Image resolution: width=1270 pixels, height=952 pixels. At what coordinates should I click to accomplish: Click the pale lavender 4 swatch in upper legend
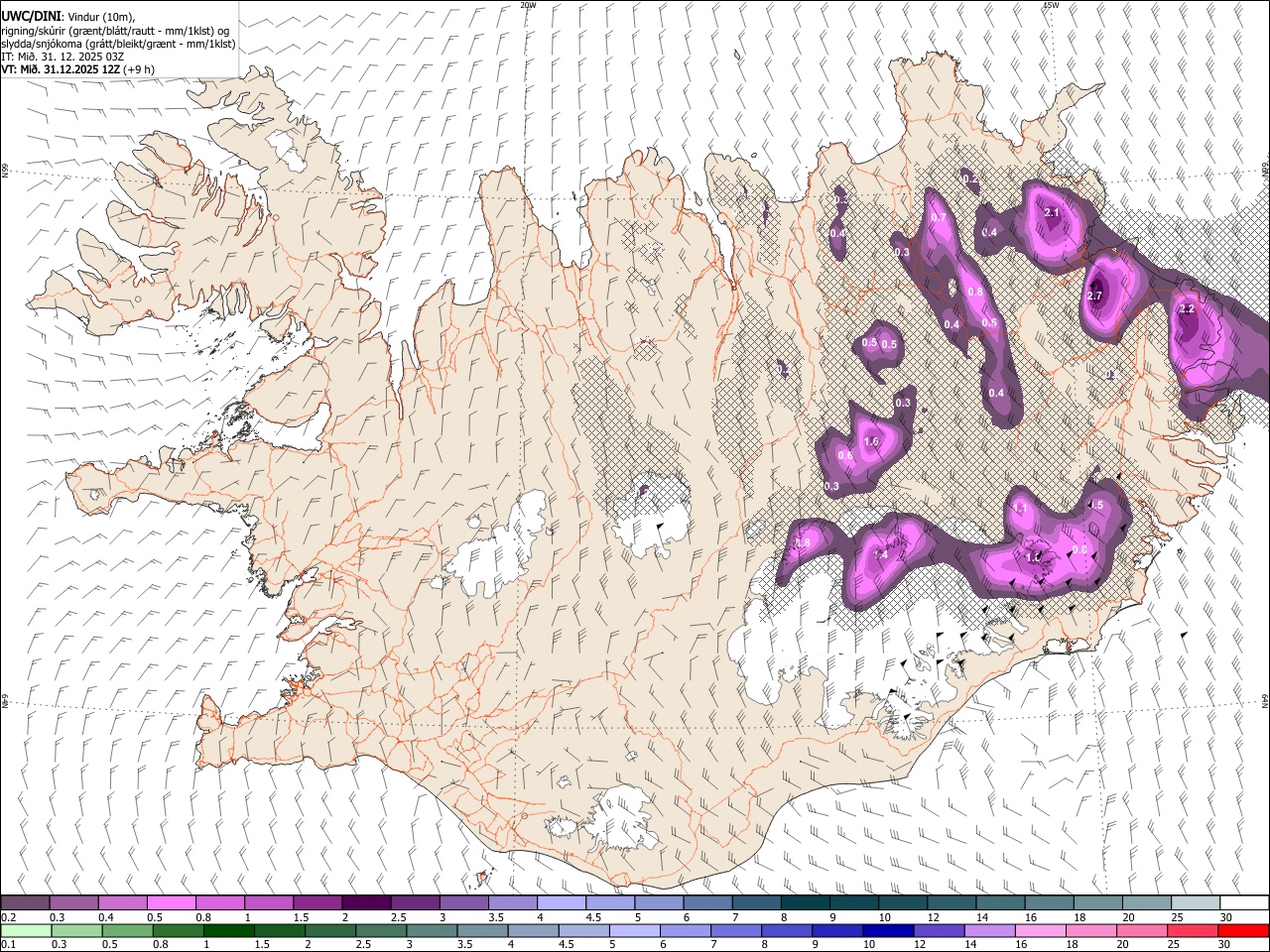point(562,902)
